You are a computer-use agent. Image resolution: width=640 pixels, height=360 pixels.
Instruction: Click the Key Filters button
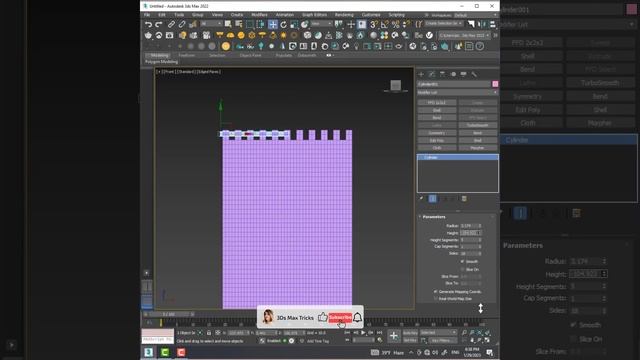[442, 340]
